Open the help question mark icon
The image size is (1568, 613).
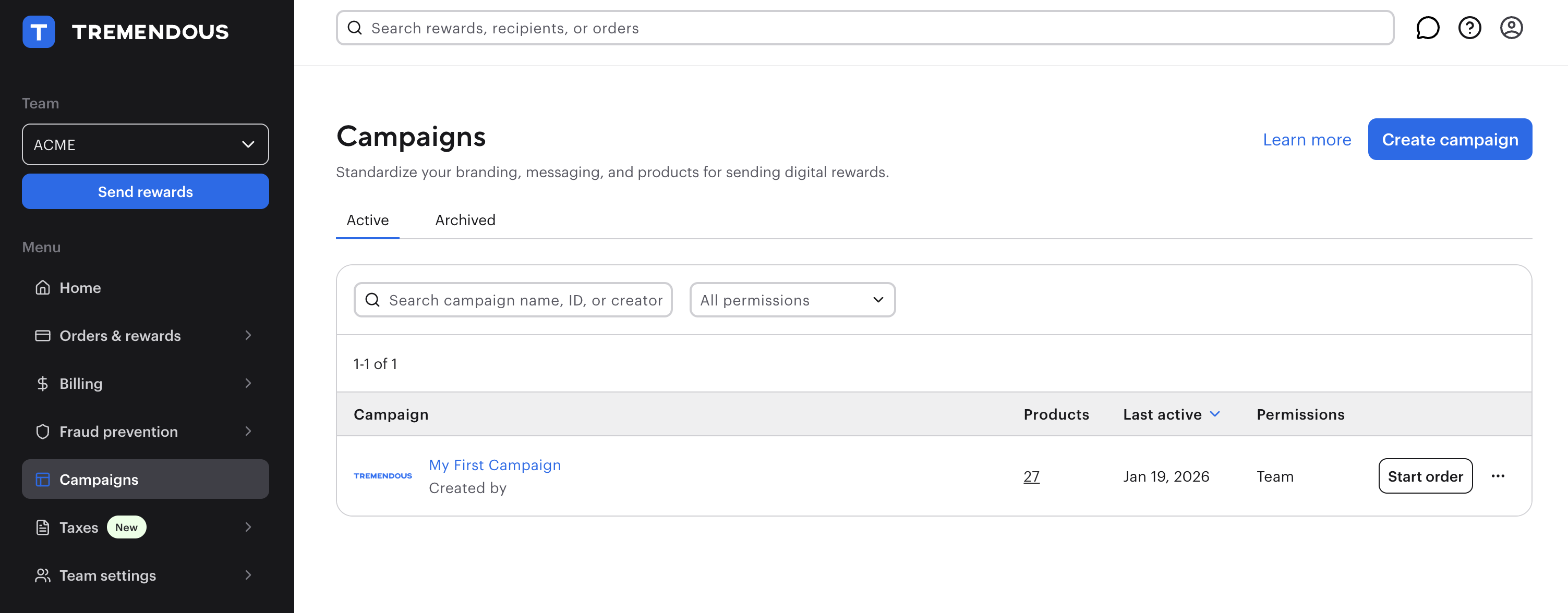pyautogui.click(x=1469, y=28)
